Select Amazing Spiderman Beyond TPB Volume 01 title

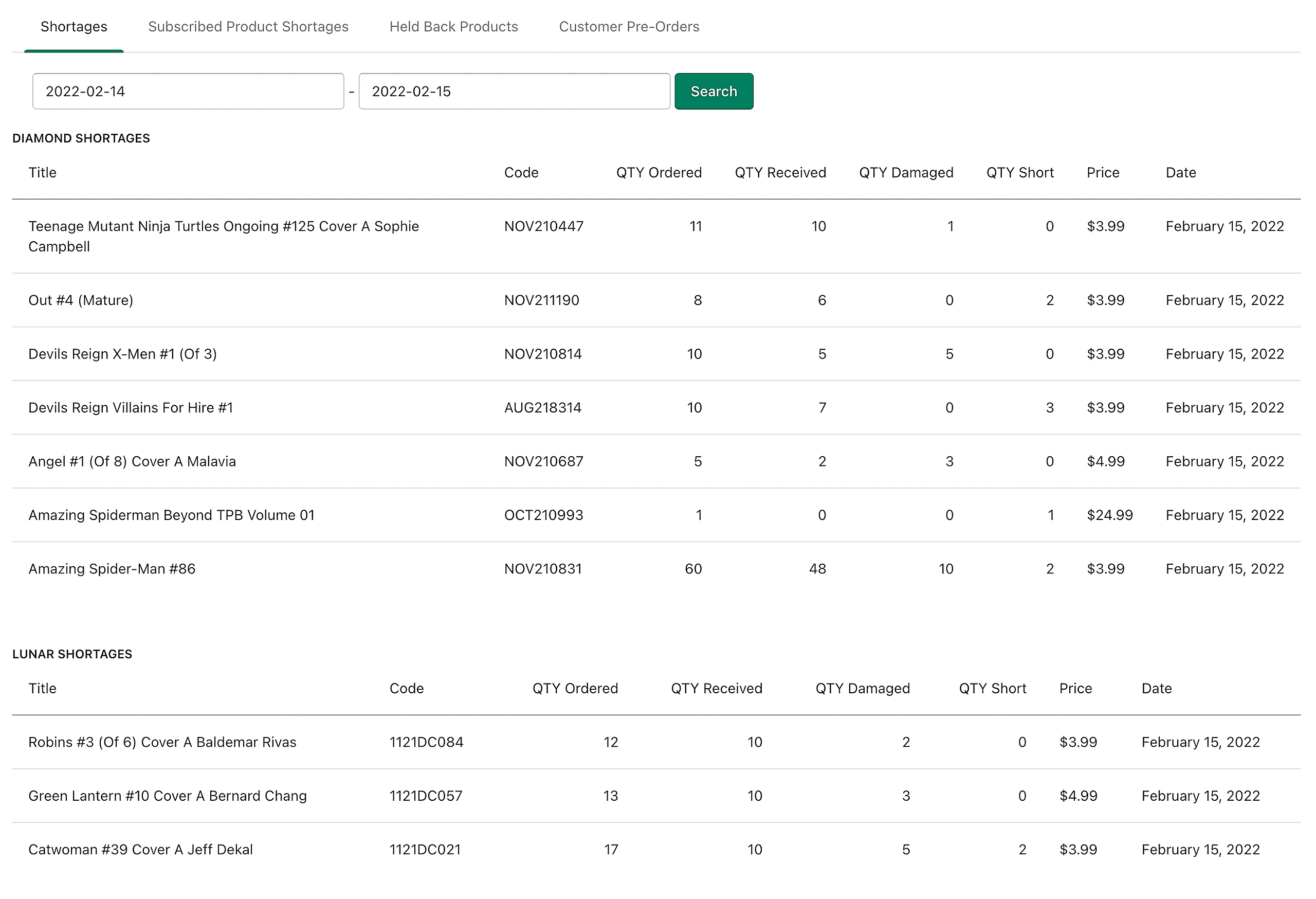(x=172, y=515)
